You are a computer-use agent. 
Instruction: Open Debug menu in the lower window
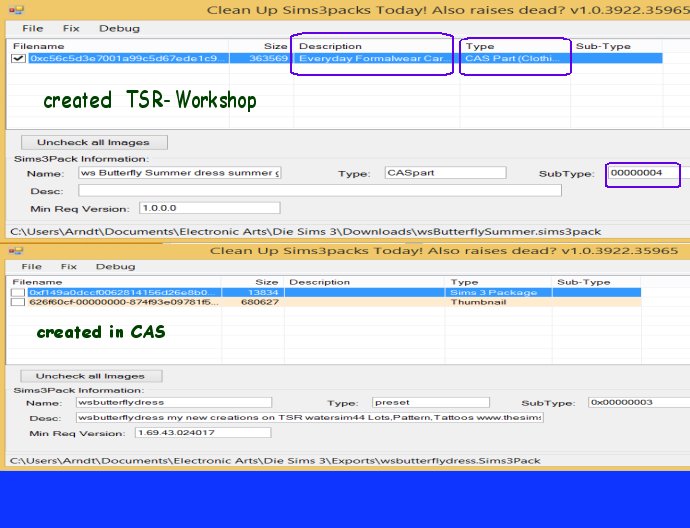[115, 267]
